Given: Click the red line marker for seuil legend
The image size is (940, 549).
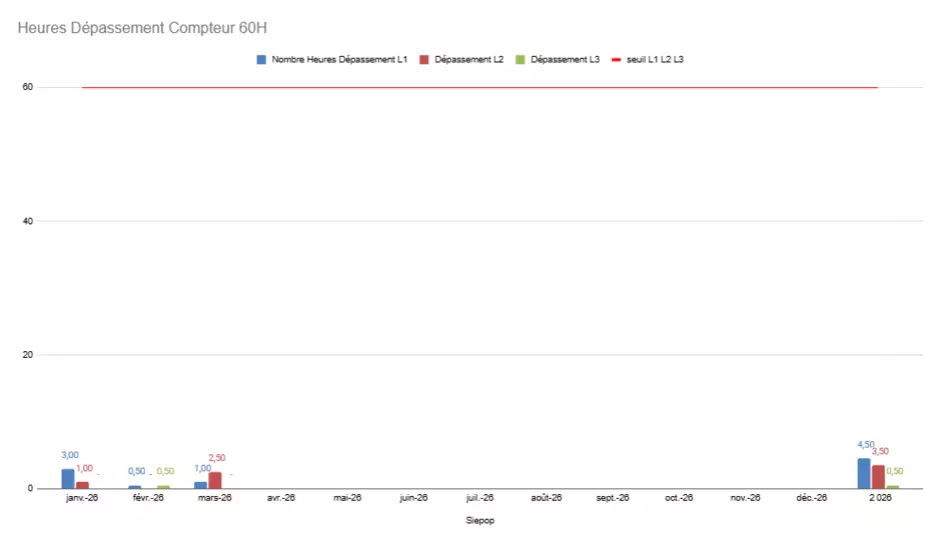Looking at the screenshot, I should click(x=616, y=60).
